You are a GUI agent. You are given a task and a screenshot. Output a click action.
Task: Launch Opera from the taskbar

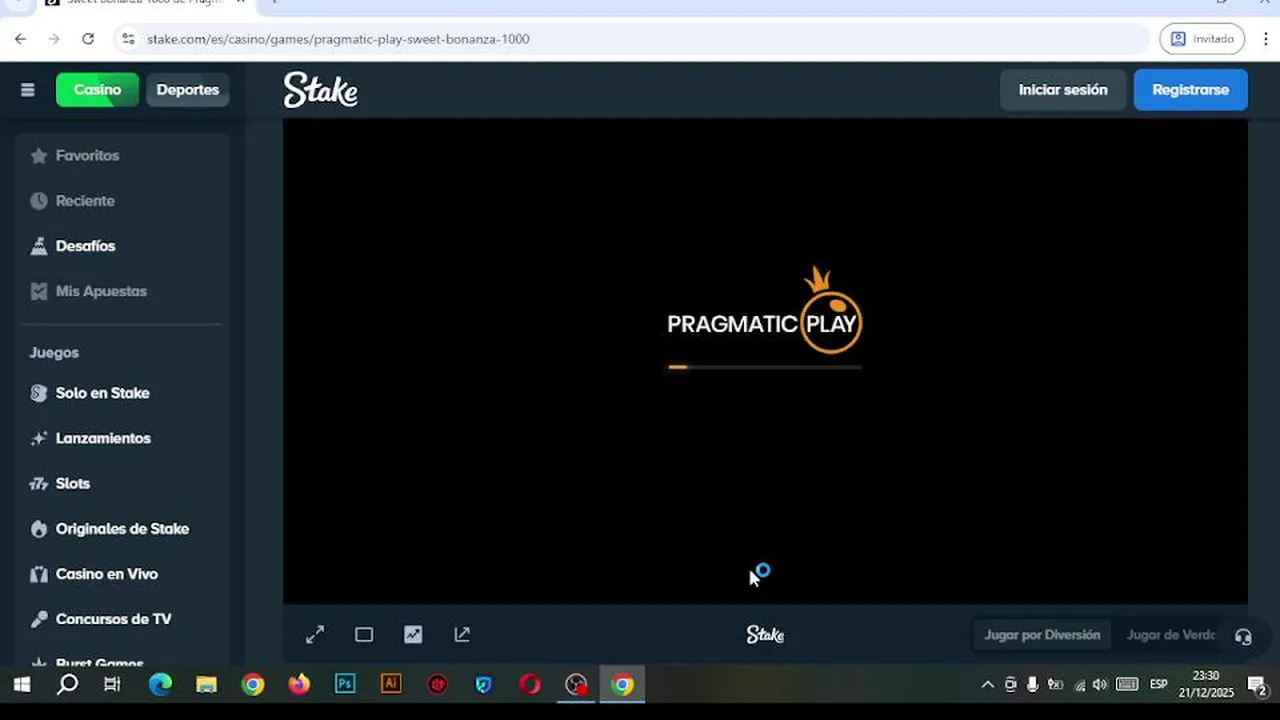[530, 685]
